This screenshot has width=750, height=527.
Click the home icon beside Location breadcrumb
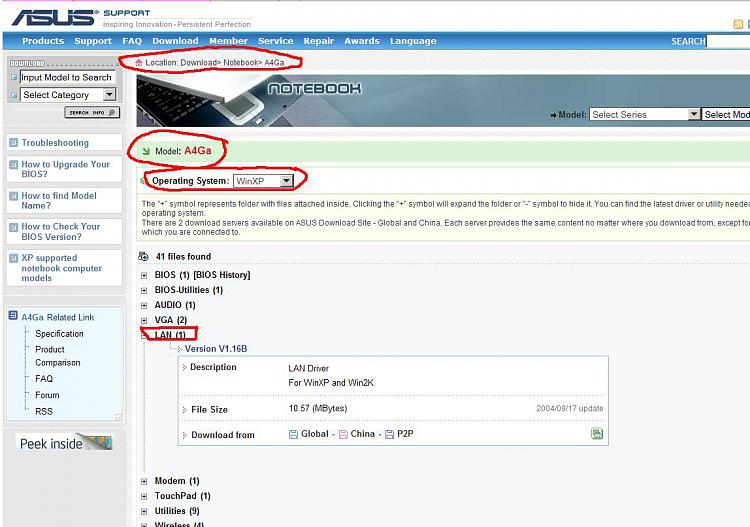pyautogui.click(x=139, y=62)
